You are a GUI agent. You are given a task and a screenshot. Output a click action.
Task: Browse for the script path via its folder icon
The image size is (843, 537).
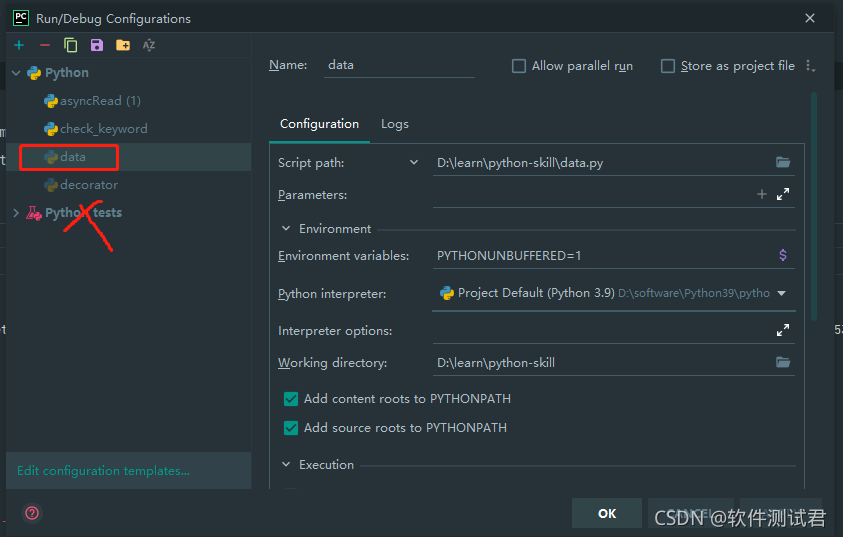(x=783, y=162)
